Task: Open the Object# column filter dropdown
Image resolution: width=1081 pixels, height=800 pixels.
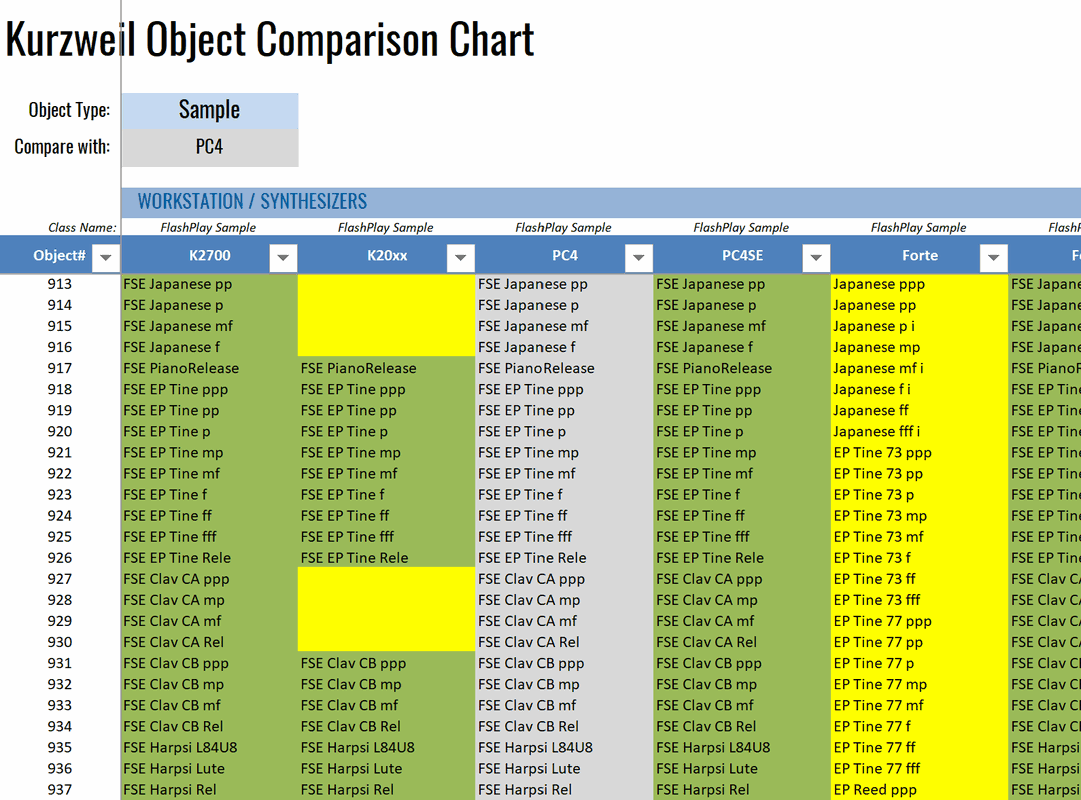Action: 105,257
